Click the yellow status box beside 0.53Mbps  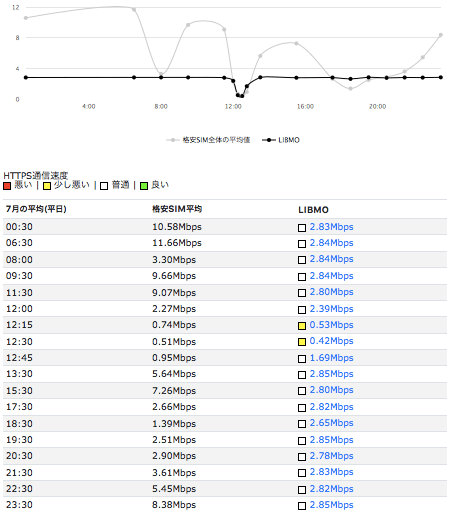[x=302, y=326]
